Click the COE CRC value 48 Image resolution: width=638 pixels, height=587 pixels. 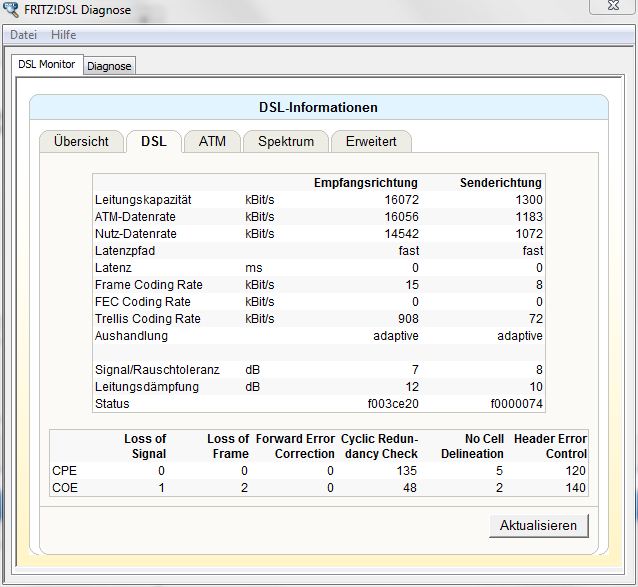click(410, 488)
